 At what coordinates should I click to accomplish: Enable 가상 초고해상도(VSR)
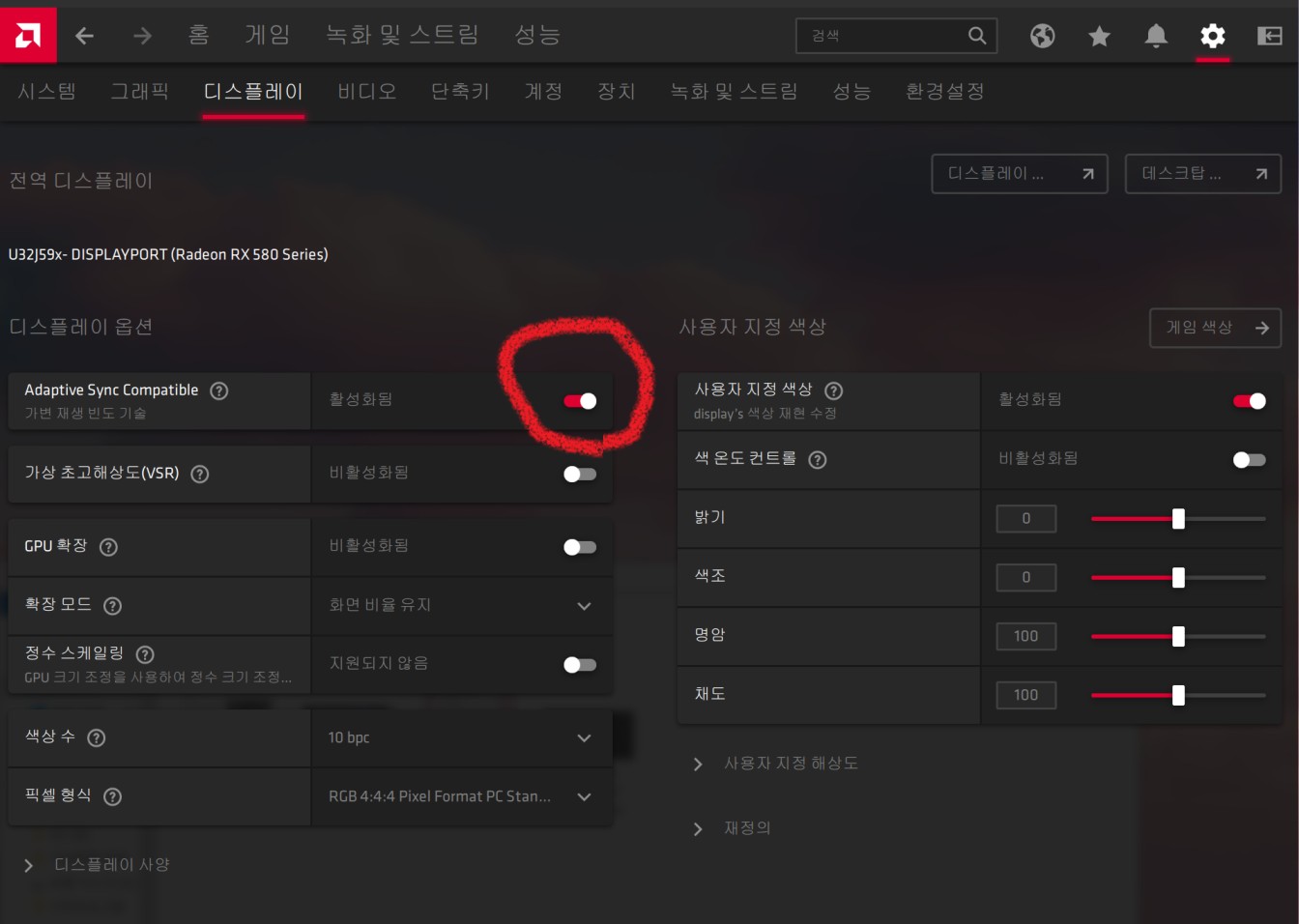tap(580, 474)
